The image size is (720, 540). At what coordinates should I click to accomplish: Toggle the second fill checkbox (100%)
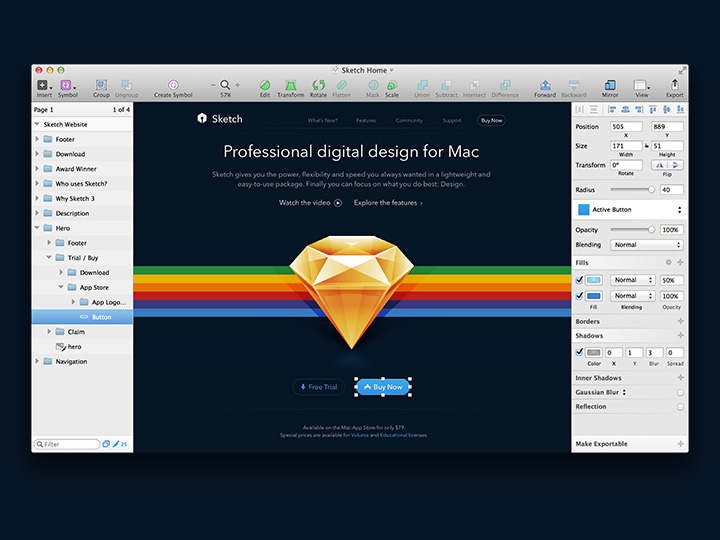pyautogui.click(x=579, y=296)
